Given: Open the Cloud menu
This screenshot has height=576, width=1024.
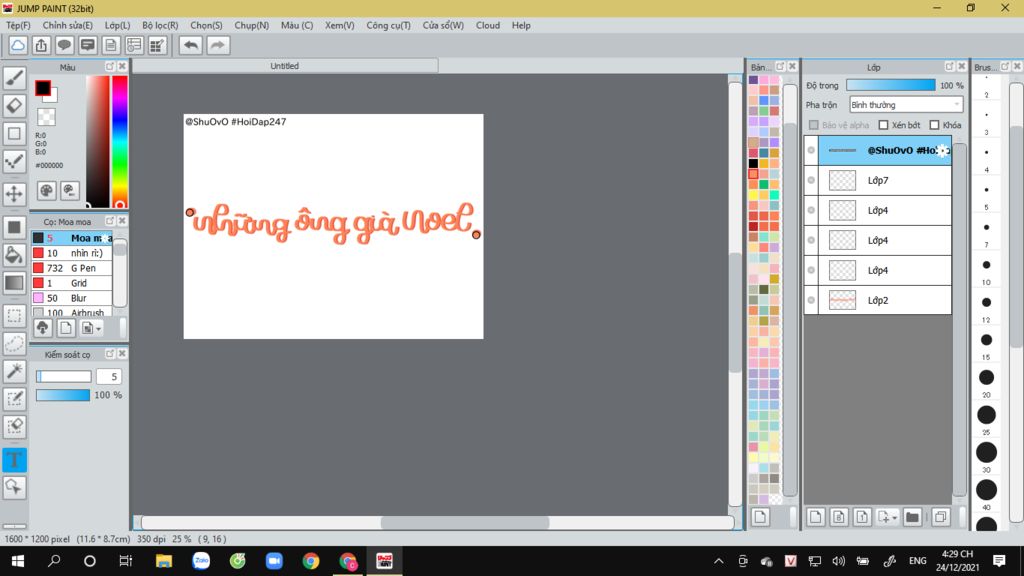Looking at the screenshot, I should (488, 25).
